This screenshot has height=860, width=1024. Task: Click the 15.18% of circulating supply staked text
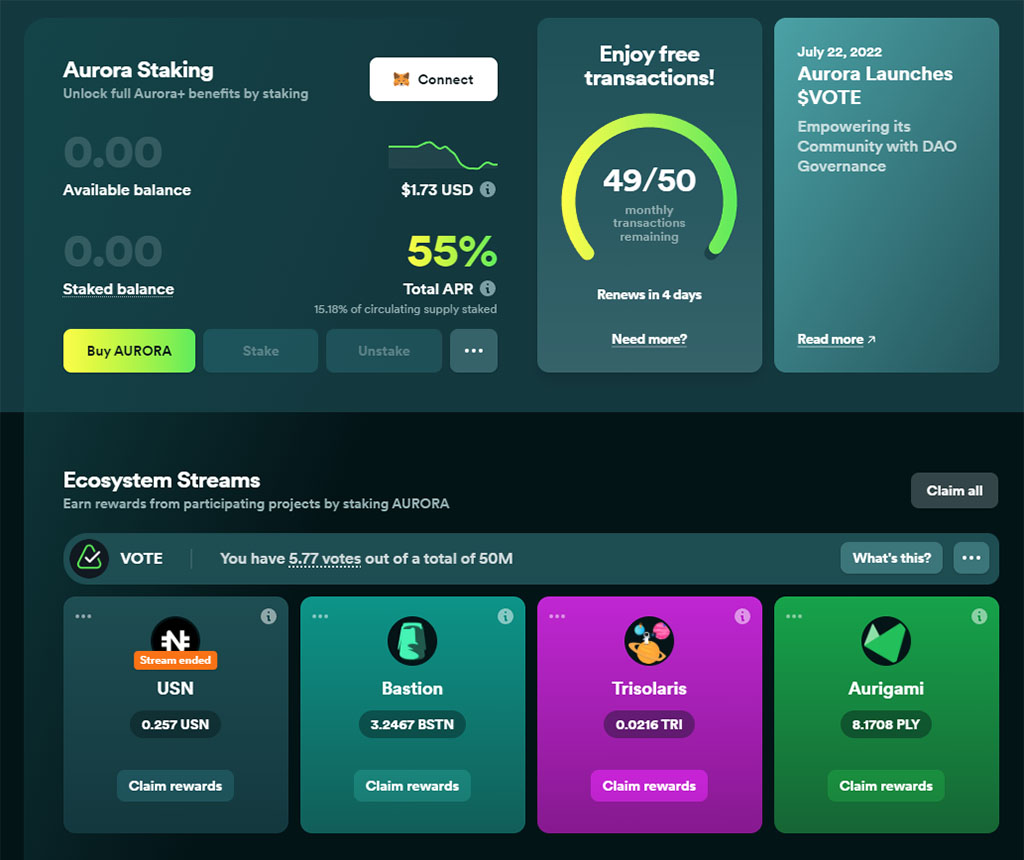point(406,309)
